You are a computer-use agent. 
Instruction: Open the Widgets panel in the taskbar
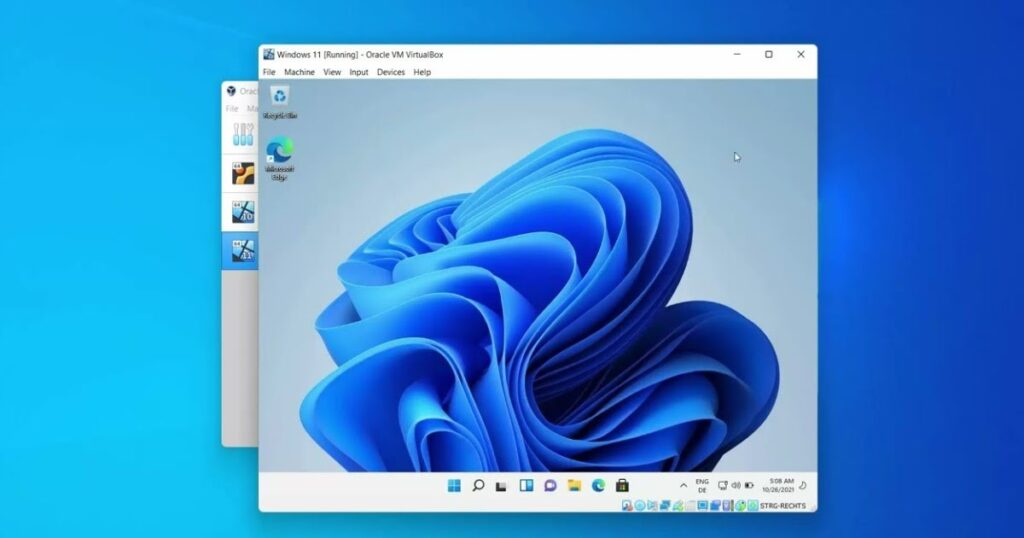pyautogui.click(x=526, y=485)
